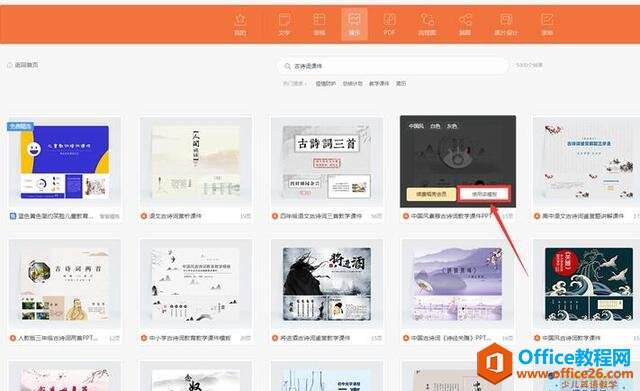The image size is (640, 391).
Task: Switch to the 文字 document templates tab
Action: [x=284, y=24]
